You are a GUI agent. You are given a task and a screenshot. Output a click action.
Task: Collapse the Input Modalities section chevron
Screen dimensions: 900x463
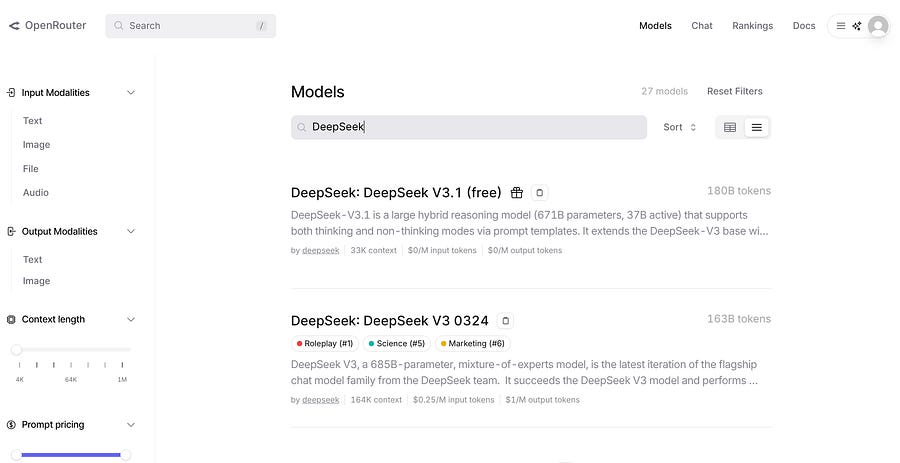[131, 92]
